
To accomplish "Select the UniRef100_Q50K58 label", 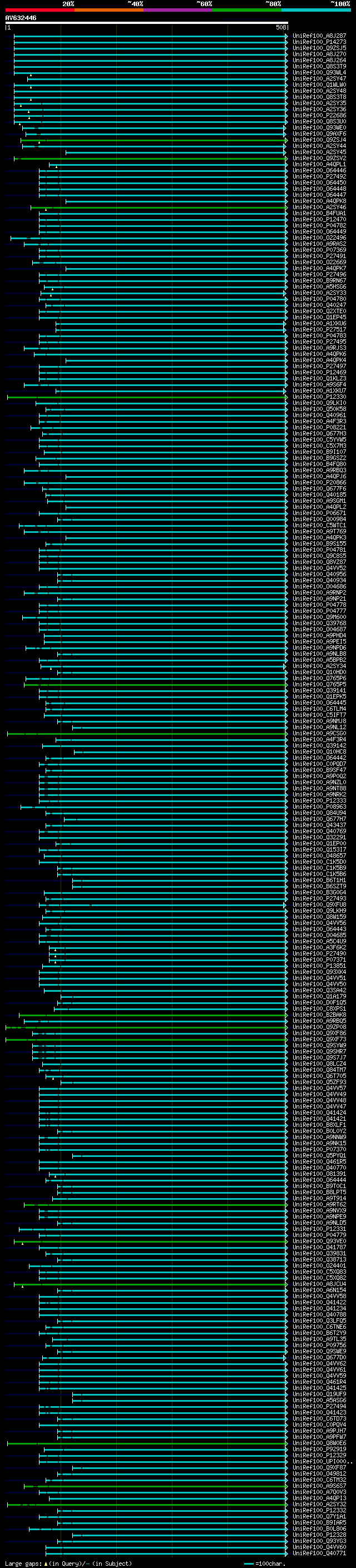I will (x=319, y=409).
